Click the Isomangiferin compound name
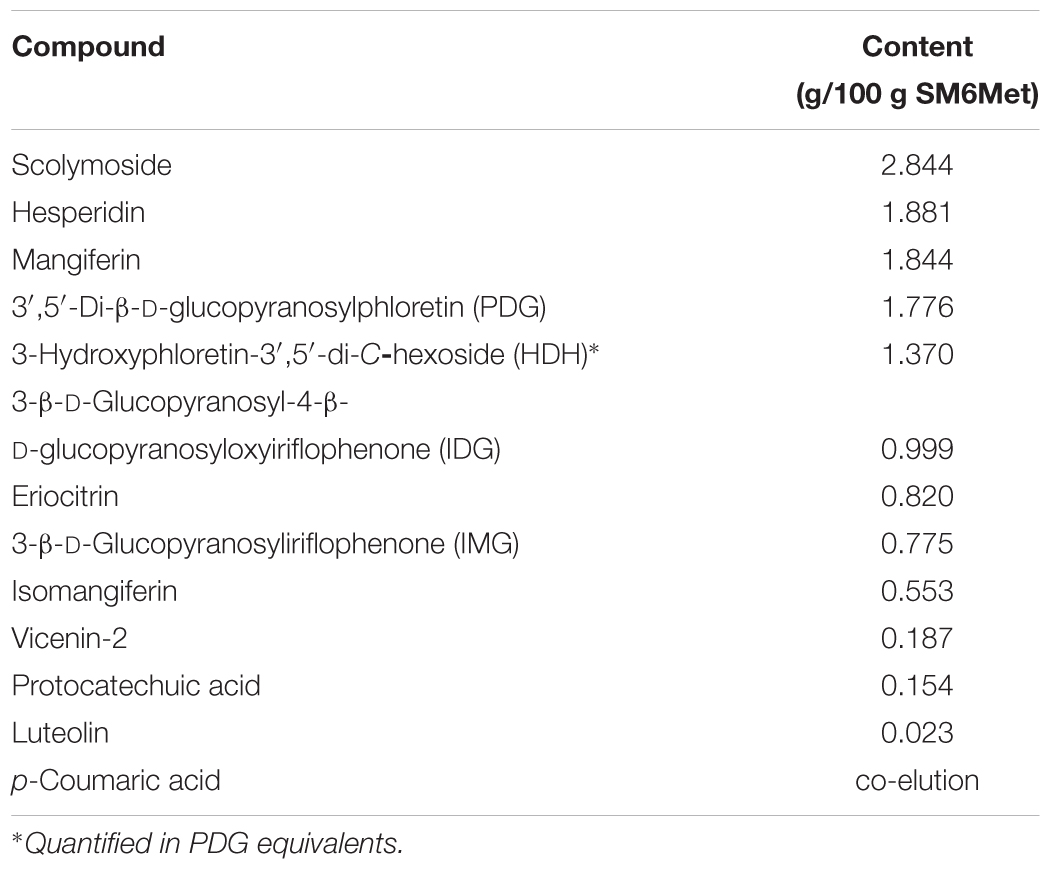The image size is (1051, 870). click(95, 591)
